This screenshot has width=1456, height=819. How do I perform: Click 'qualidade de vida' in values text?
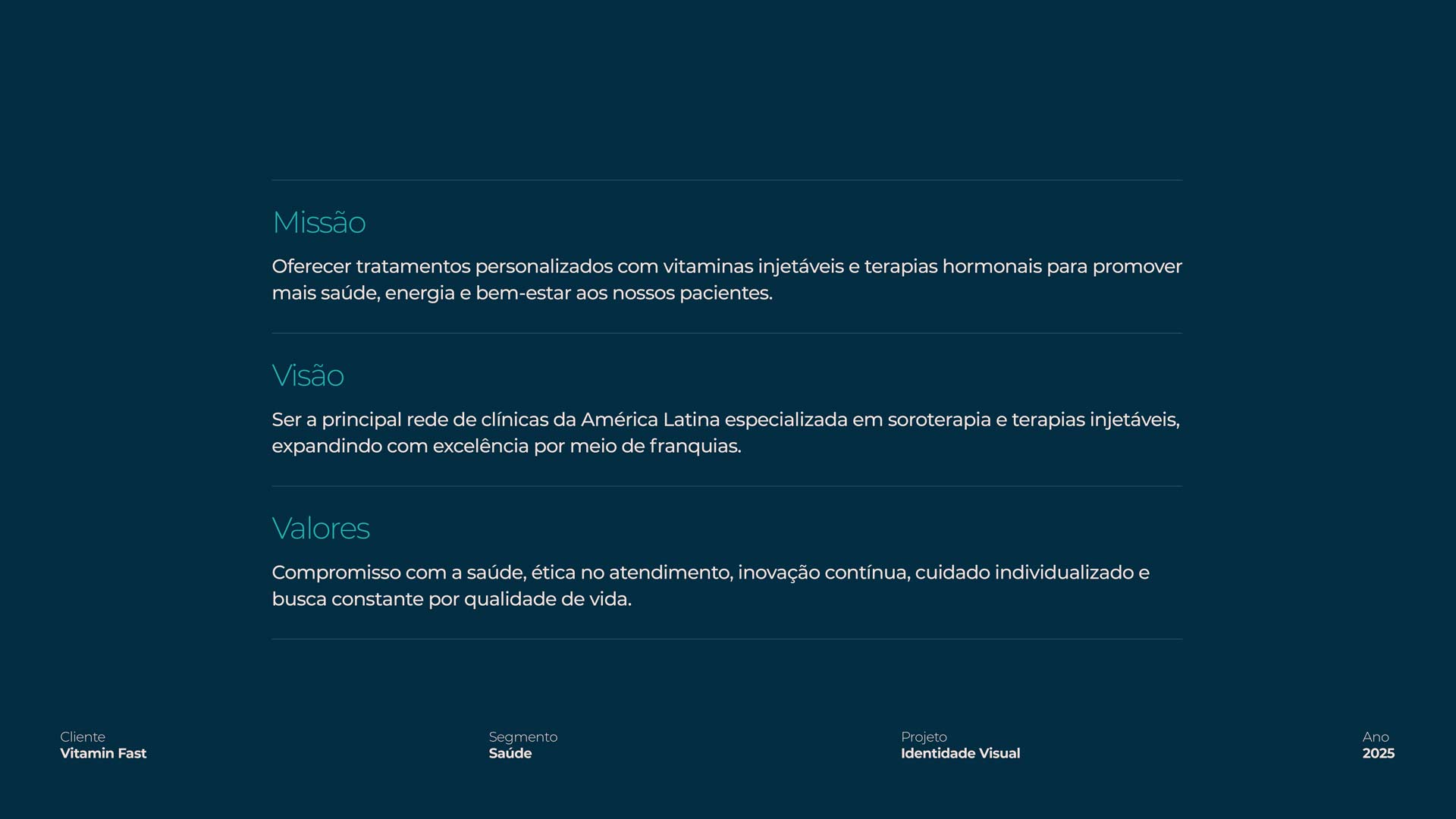pyautogui.click(x=546, y=600)
